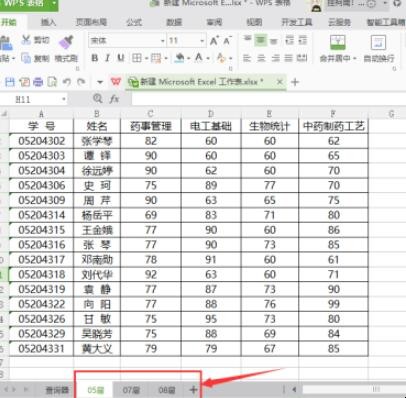Click the font color A icon
The height and width of the screenshot is (398, 406).
pos(199,58)
